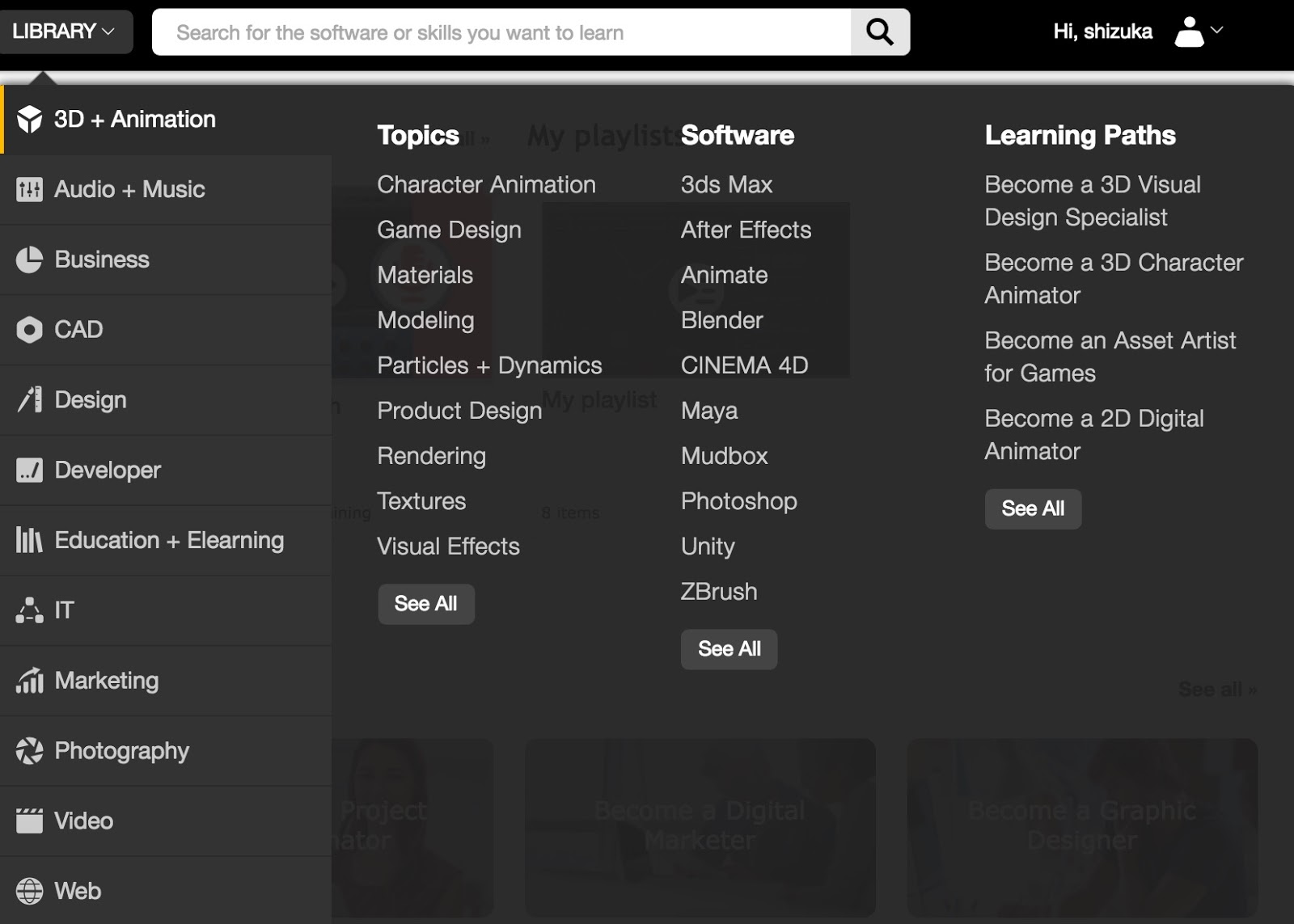1294x924 pixels.
Task: Open the Marketing category
Action: coord(166,681)
